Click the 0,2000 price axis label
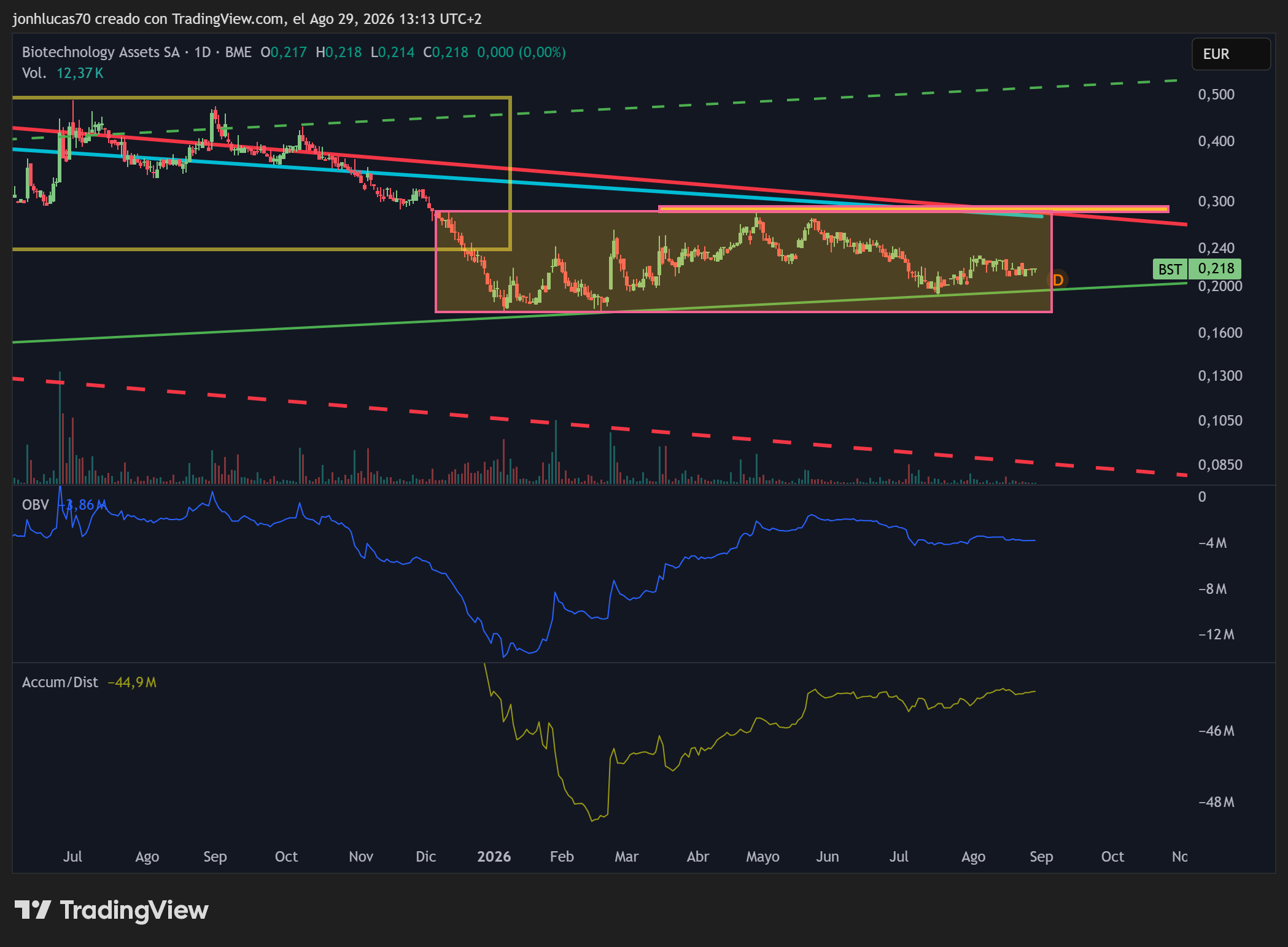This screenshot has width=1288, height=947. pos(1220,286)
